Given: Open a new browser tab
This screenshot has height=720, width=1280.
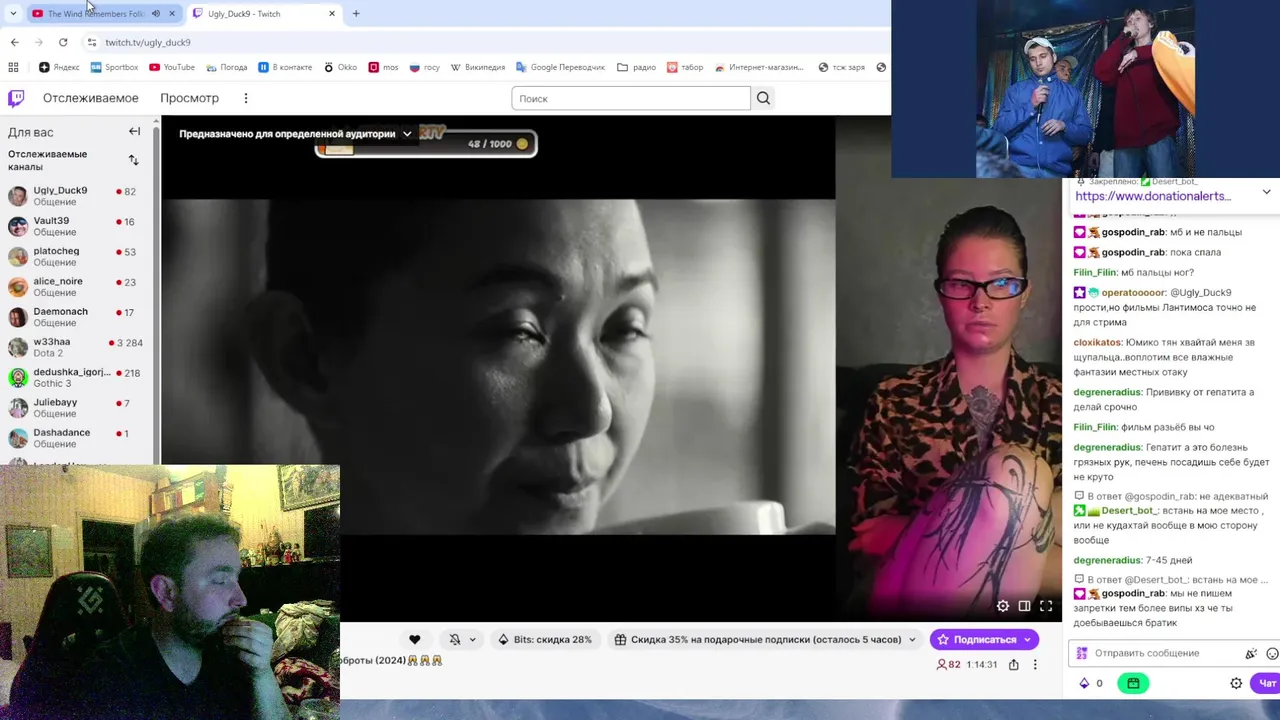Looking at the screenshot, I should tap(356, 14).
